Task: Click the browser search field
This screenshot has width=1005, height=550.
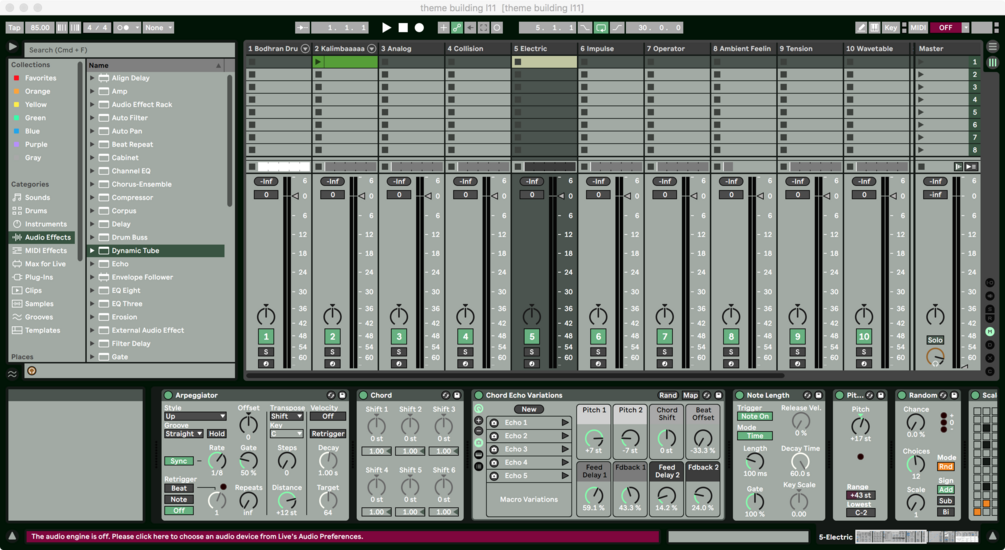Action: [129, 49]
